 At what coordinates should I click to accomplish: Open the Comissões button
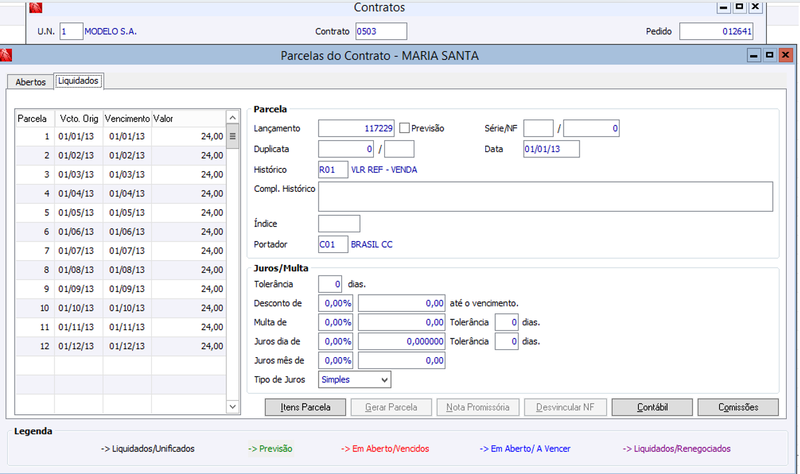coord(738,407)
